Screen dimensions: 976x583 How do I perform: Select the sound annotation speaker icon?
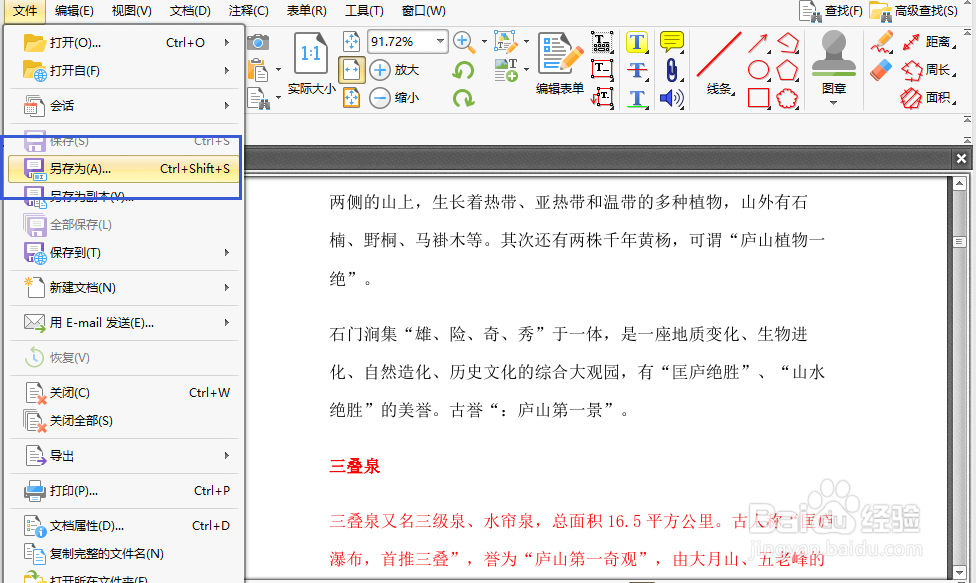(672, 98)
